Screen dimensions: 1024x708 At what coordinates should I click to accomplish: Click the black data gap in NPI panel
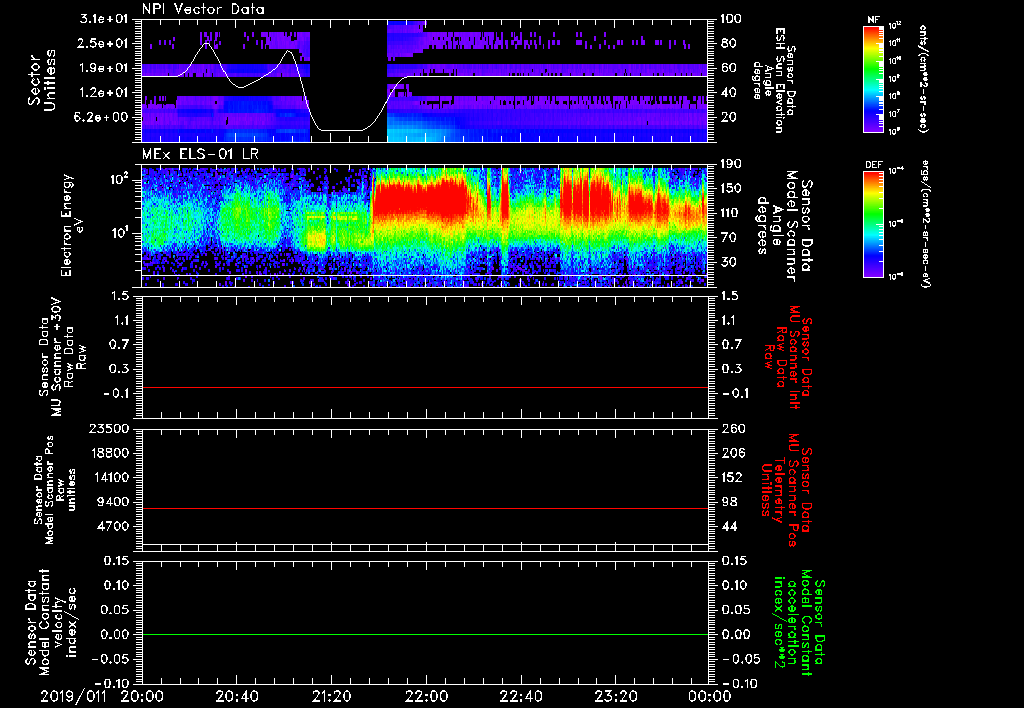[348, 70]
